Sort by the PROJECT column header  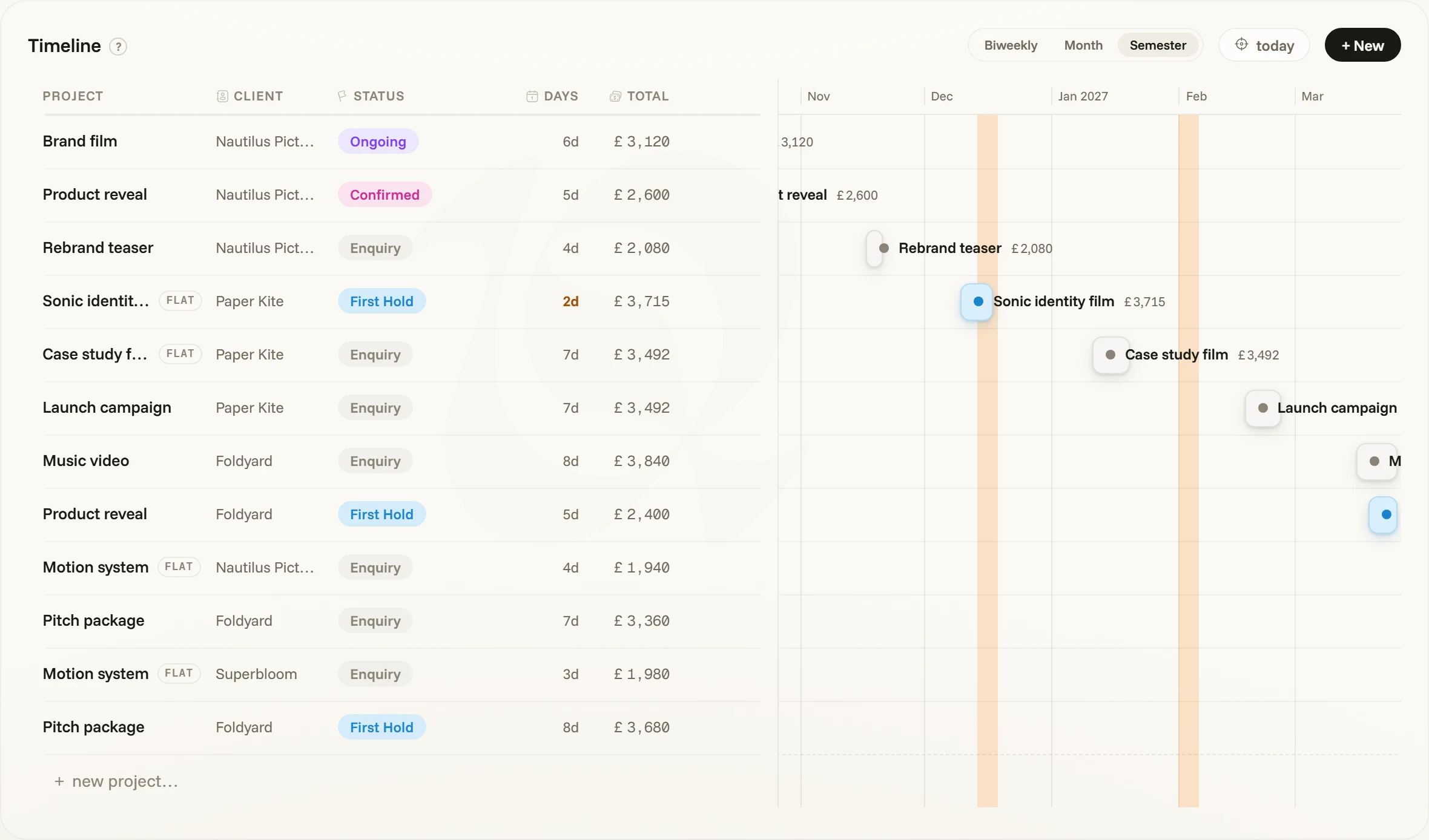[x=73, y=96]
